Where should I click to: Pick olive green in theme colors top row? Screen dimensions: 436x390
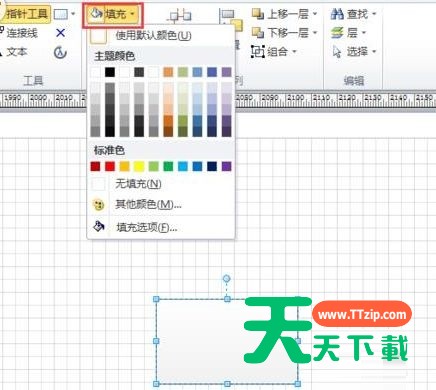(x=183, y=72)
